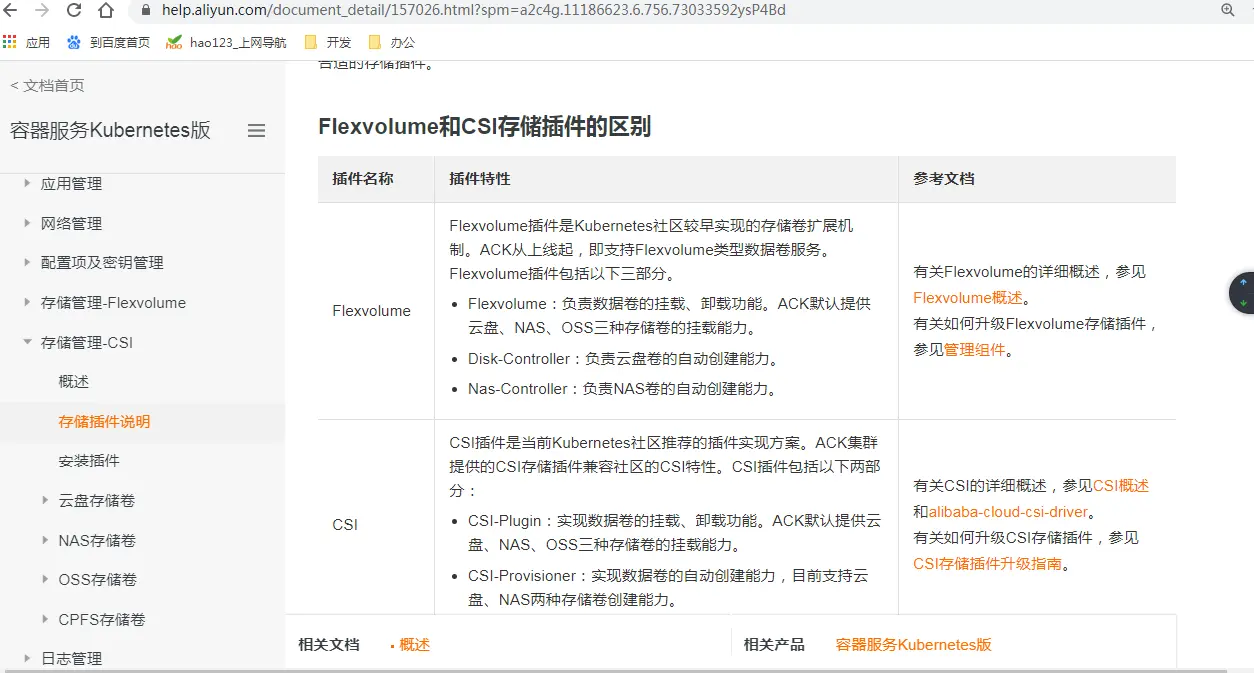1254x673 pixels.
Task: Expand the 应用管理 tree node
Action: tap(27, 184)
